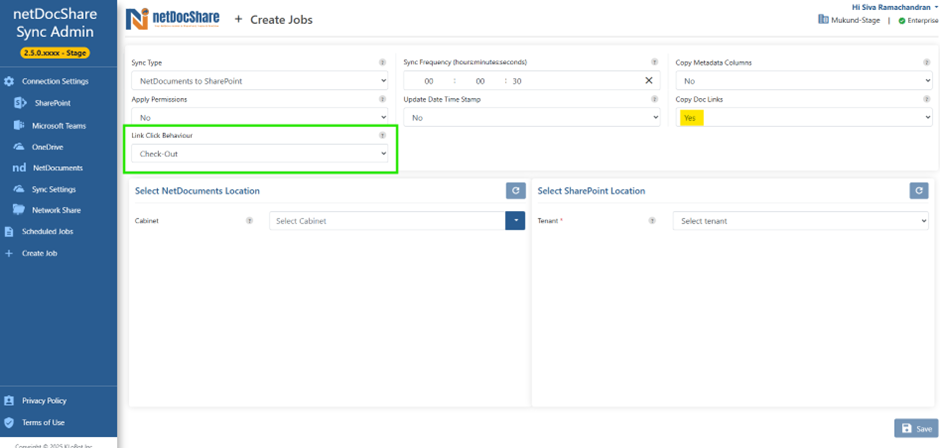Viewport: 940px width, 448px height.
Task: Open the Terms of Use link
Action: tap(43, 422)
